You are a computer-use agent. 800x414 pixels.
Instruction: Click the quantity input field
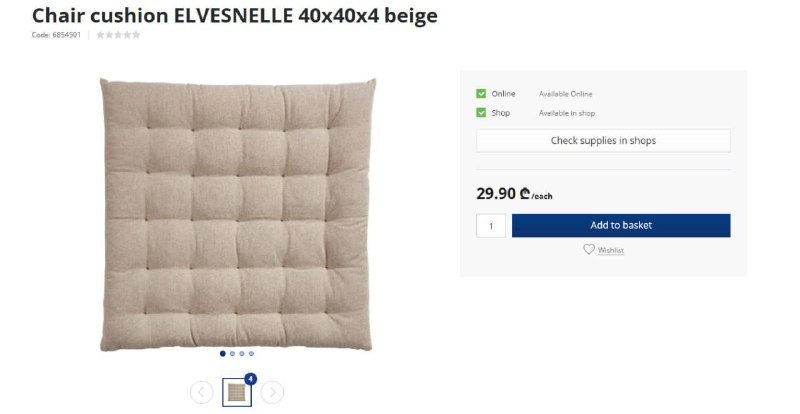(491, 226)
